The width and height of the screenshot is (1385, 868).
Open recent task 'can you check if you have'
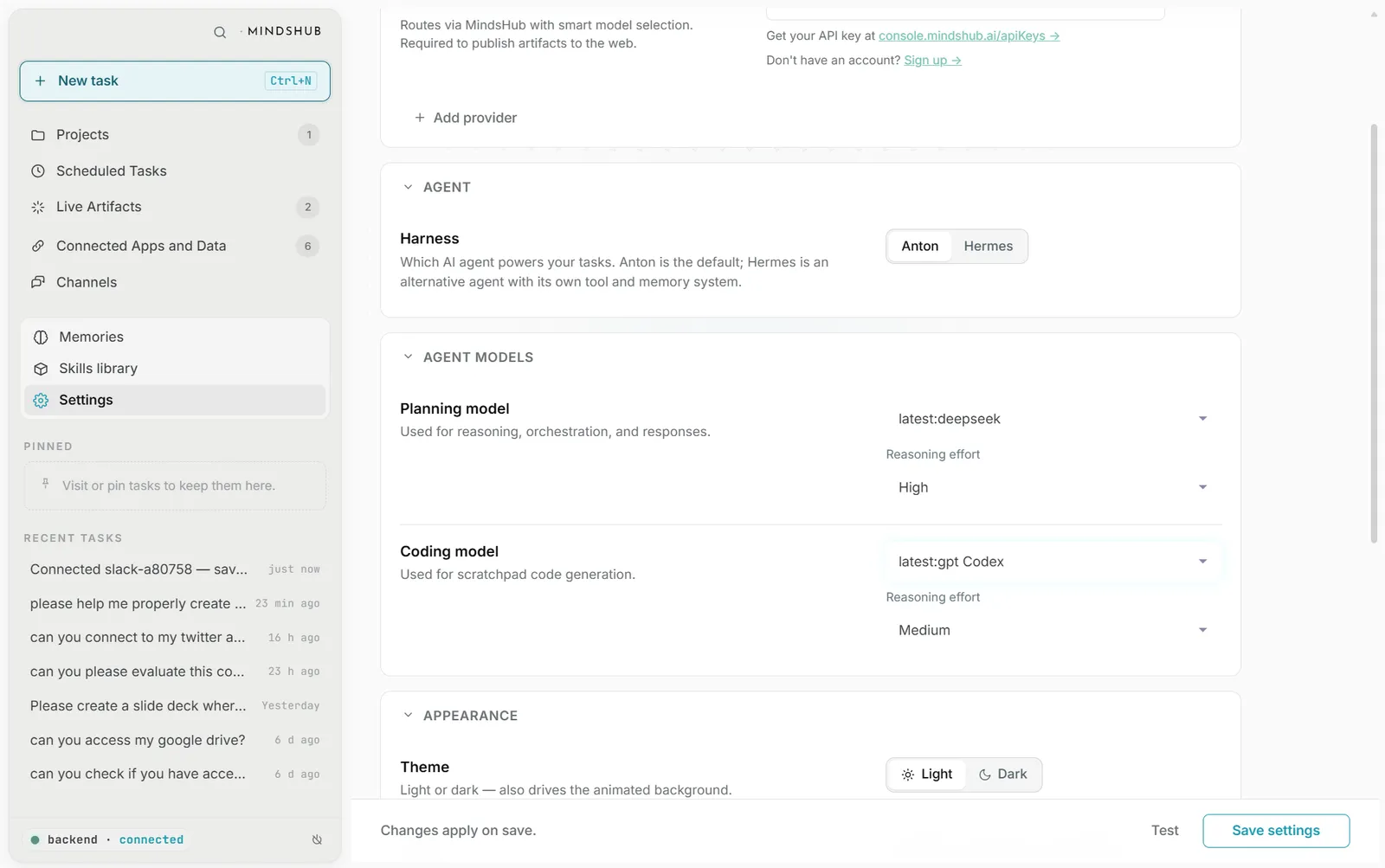[175, 775]
